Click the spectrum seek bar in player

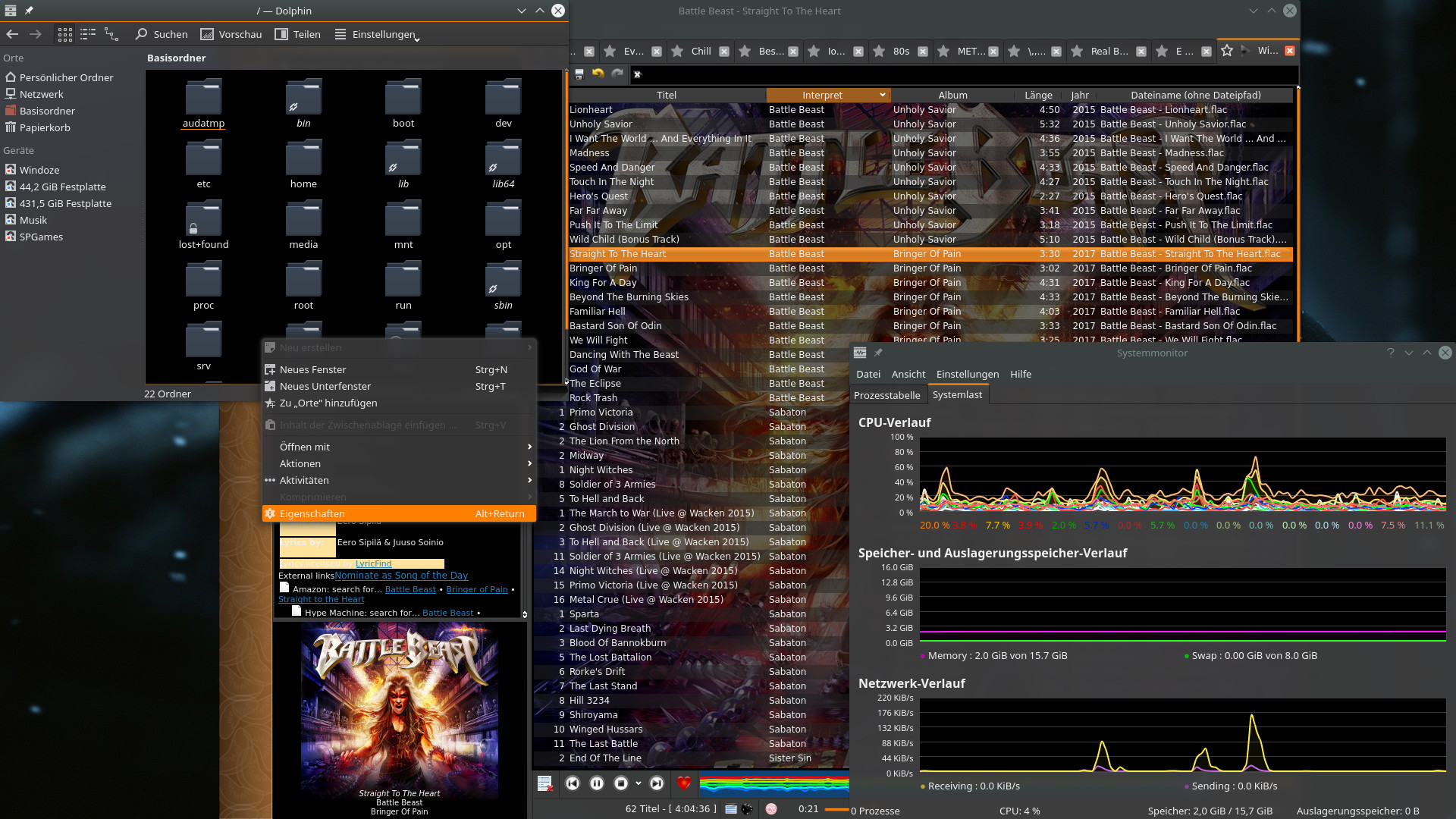(773, 783)
